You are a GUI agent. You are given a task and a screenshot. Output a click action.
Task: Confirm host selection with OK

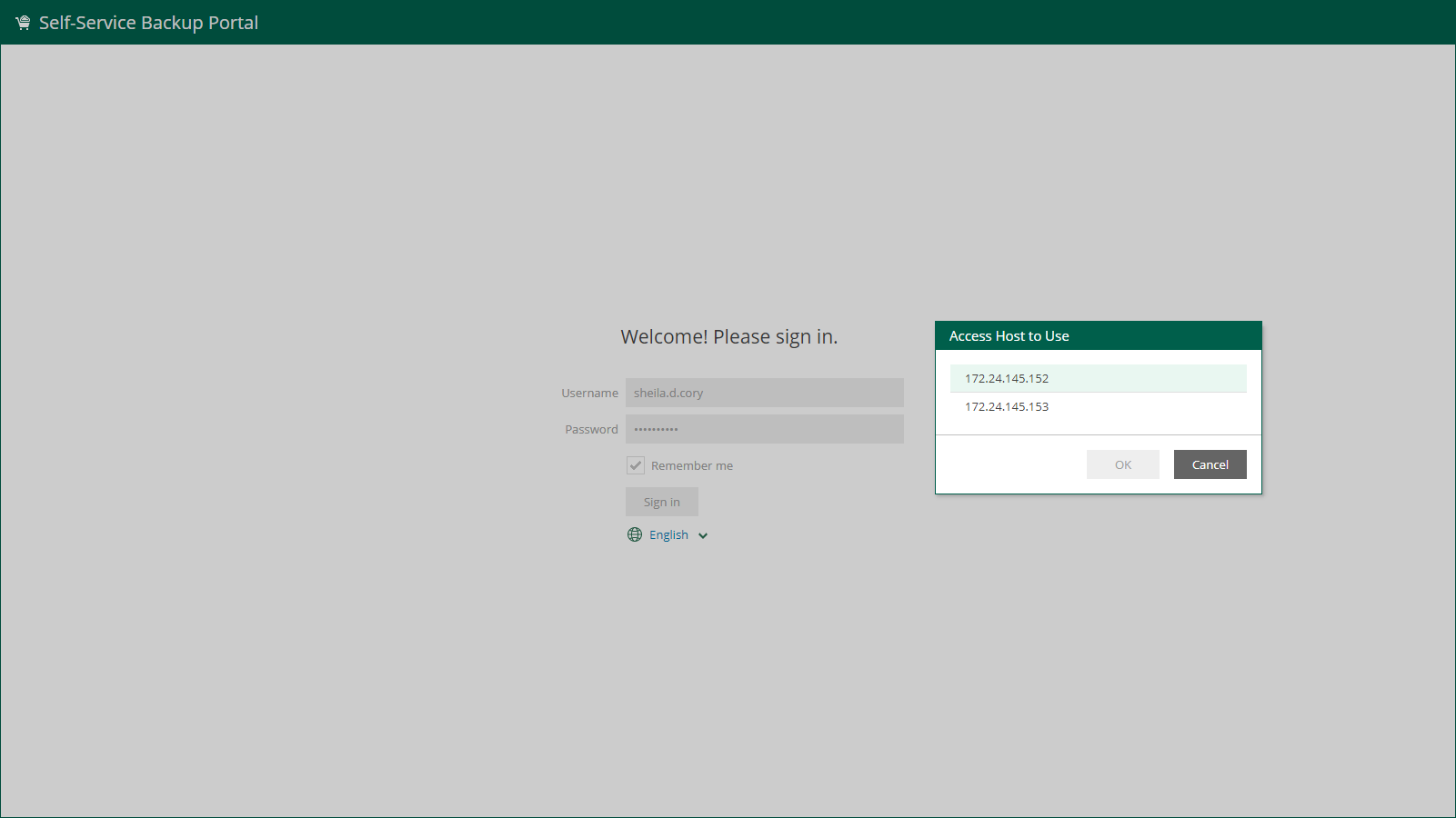(1123, 464)
